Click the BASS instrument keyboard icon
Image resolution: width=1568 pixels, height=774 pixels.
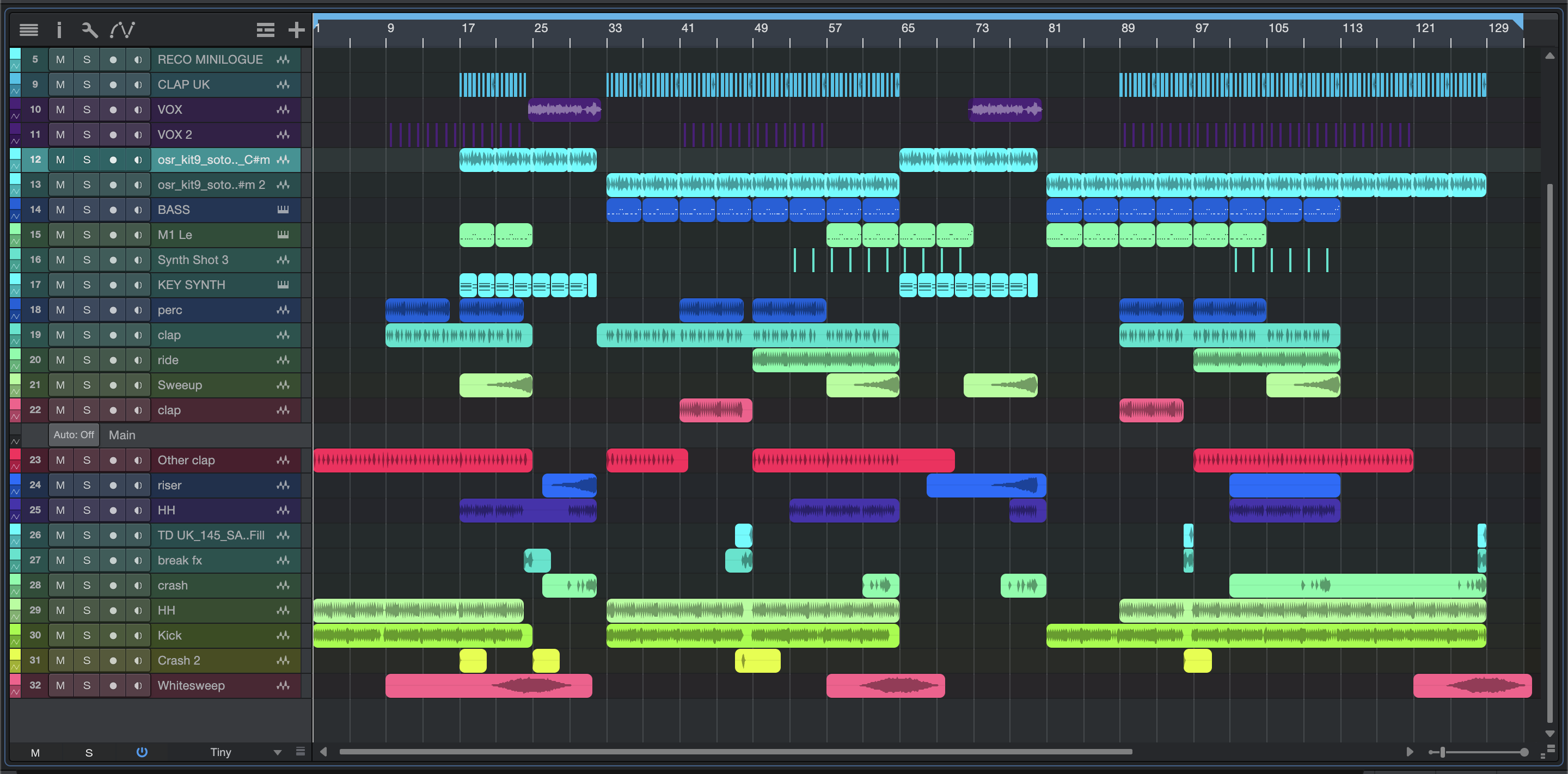[x=283, y=210]
